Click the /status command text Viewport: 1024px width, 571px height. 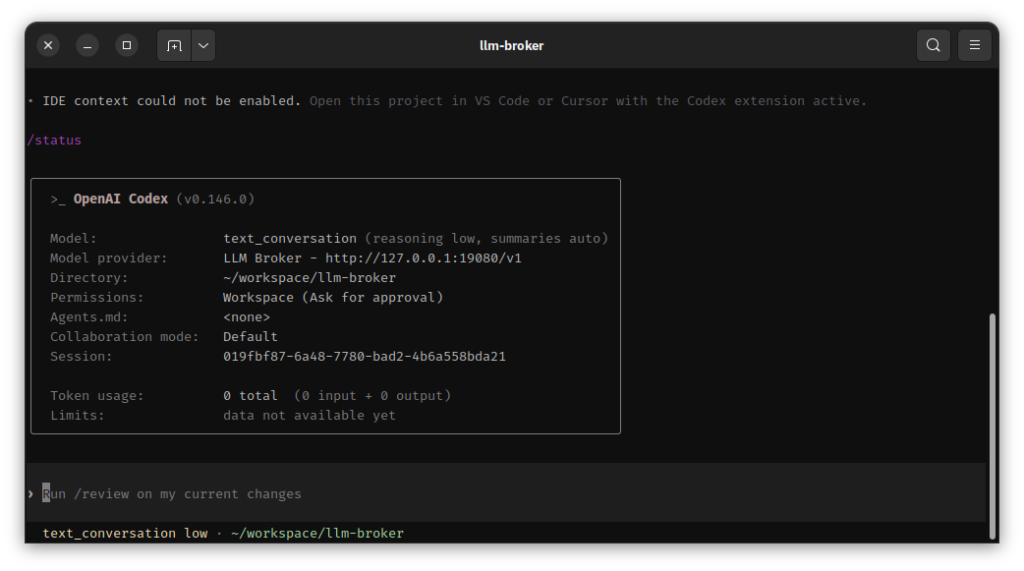(54, 140)
